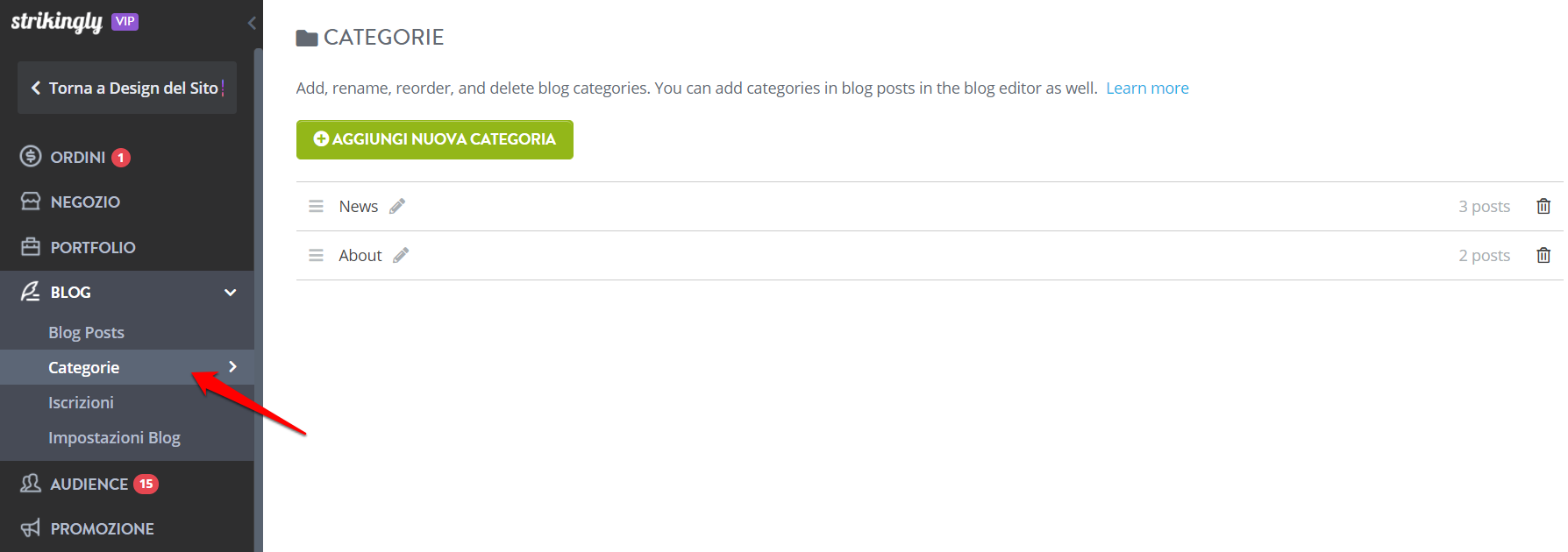Expand Categorie submenu arrow

232,366
